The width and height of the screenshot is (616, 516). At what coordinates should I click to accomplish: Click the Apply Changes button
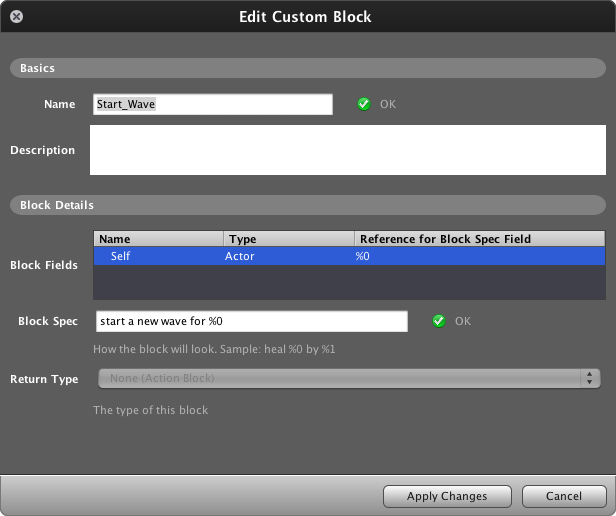447,496
